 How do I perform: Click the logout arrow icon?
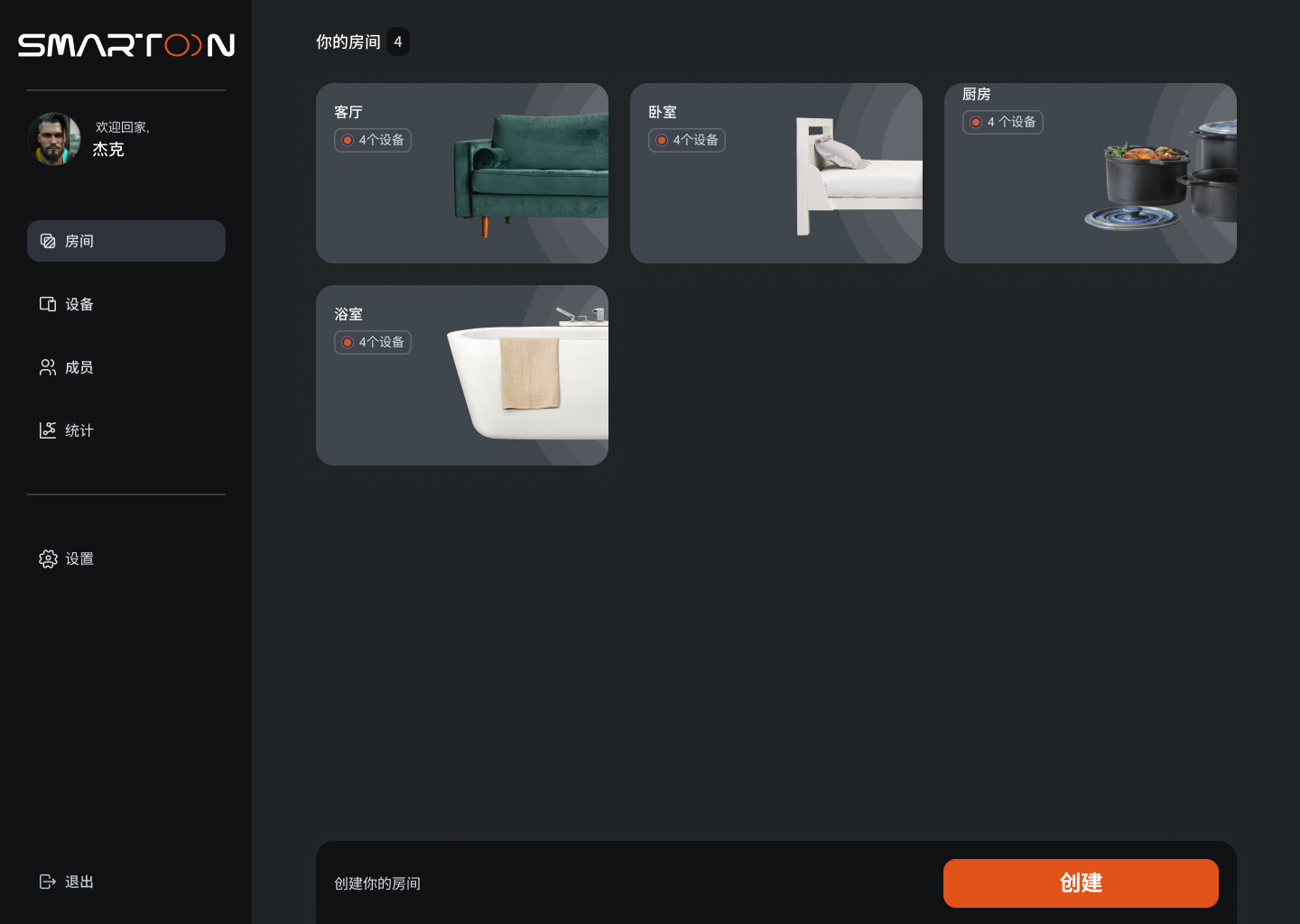pos(48,882)
